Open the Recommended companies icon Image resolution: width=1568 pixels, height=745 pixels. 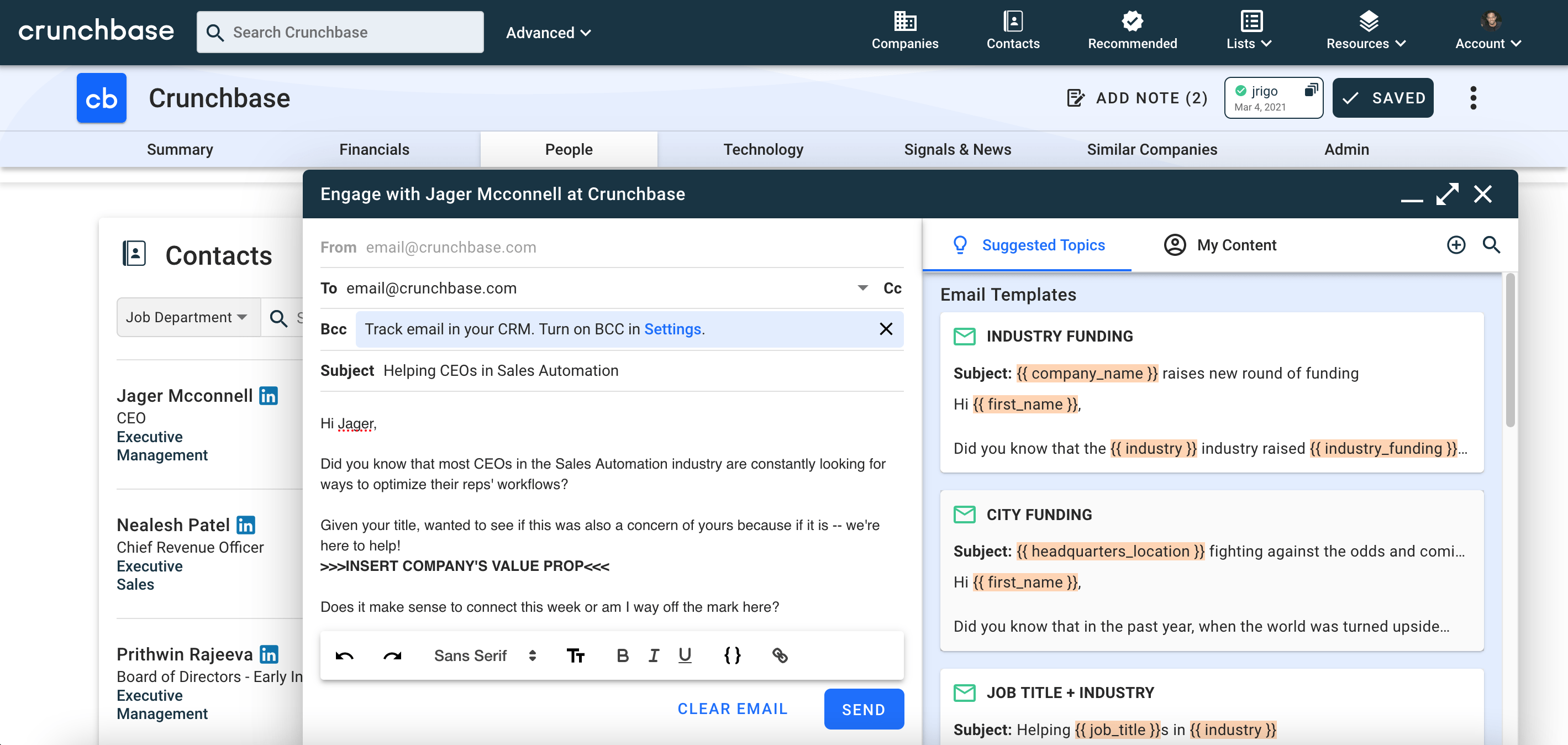click(x=1131, y=22)
